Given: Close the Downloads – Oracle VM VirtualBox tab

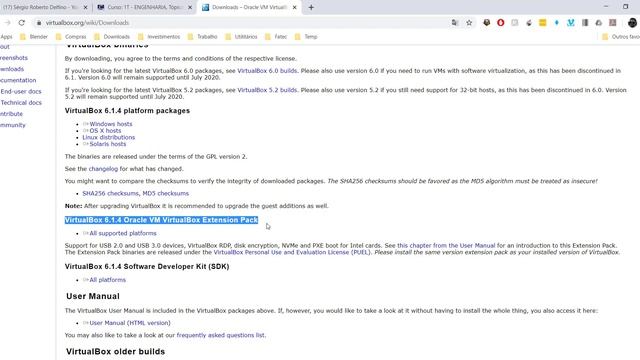Looking at the screenshot, I should point(295,7).
